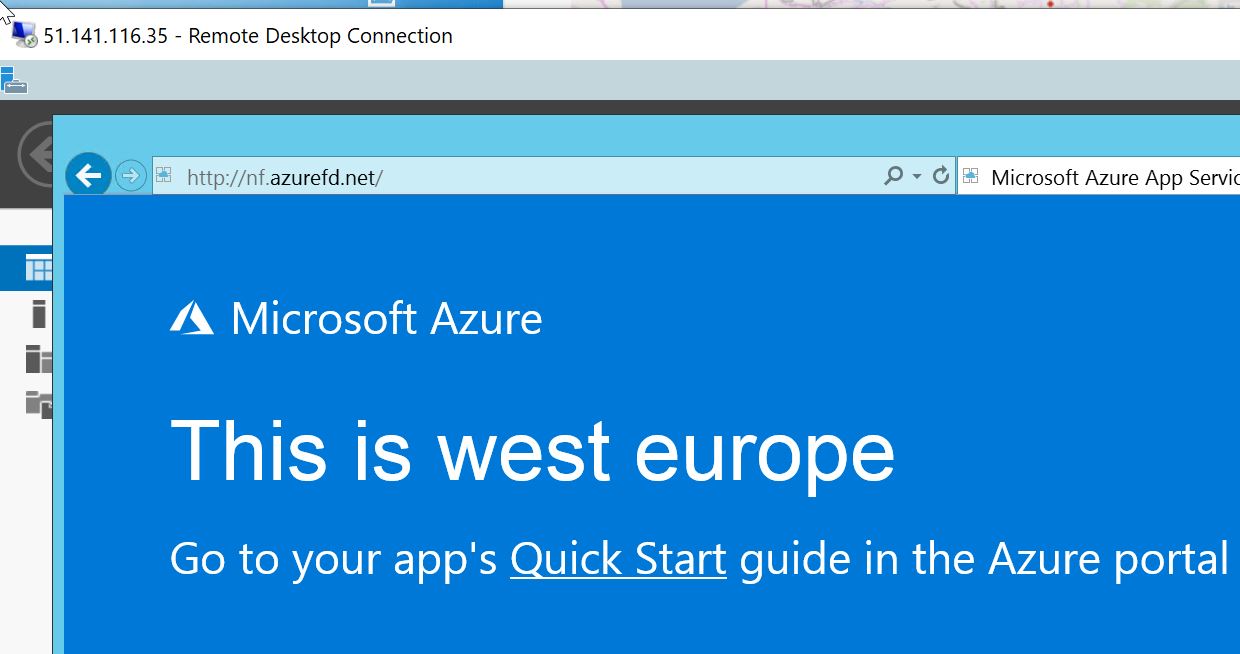Click the Remote Desktop Connection title bar icon
This screenshot has height=654, width=1240.
point(24,36)
